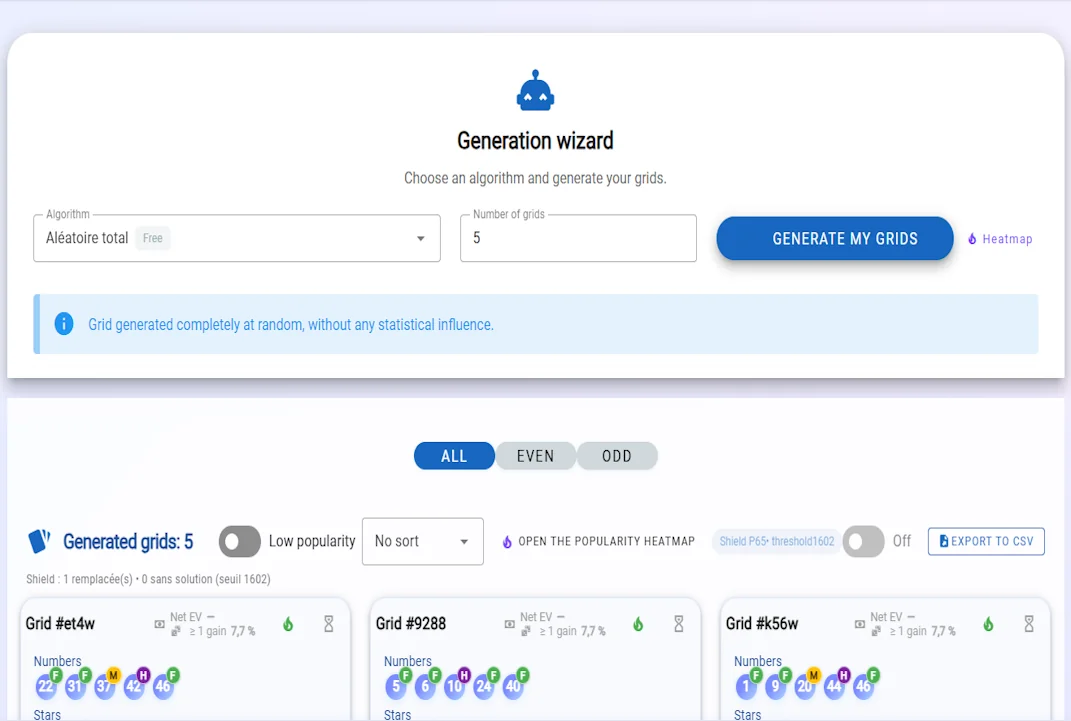Screen dimensions: 1071x721
Task: Click green flame icon on Grid #et4w
Action: click(288, 624)
